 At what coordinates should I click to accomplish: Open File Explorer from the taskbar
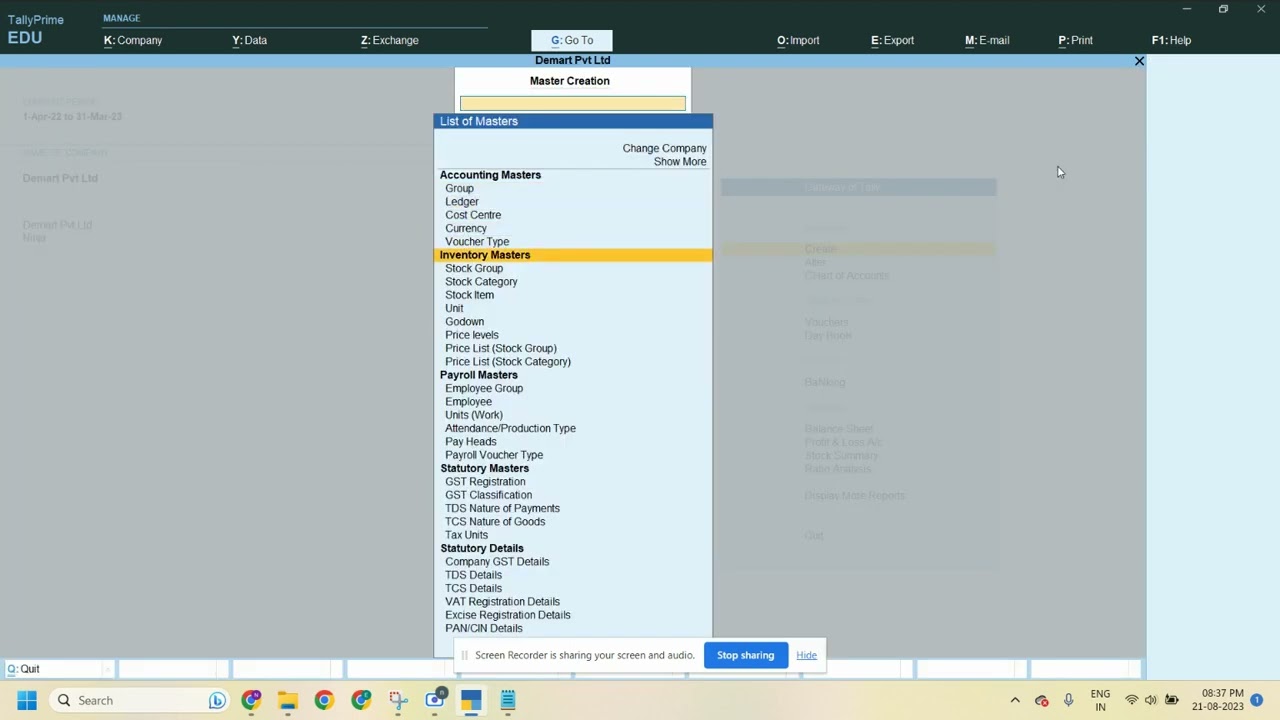click(288, 700)
